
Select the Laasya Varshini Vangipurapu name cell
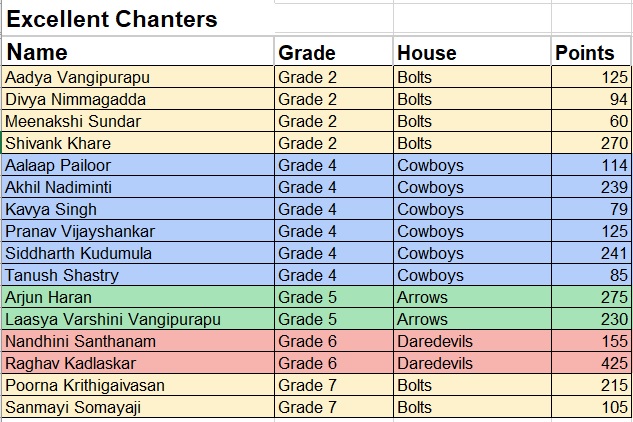click(x=138, y=319)
